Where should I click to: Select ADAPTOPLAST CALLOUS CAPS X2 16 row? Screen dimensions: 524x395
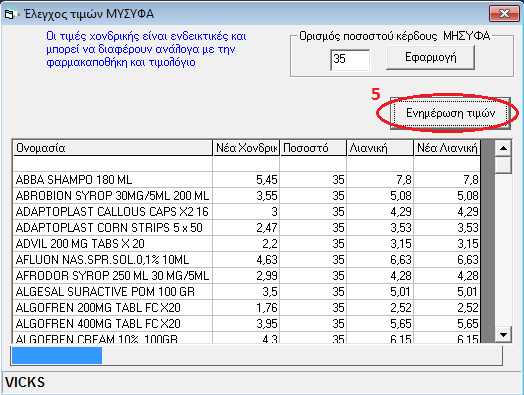[247, 212]
